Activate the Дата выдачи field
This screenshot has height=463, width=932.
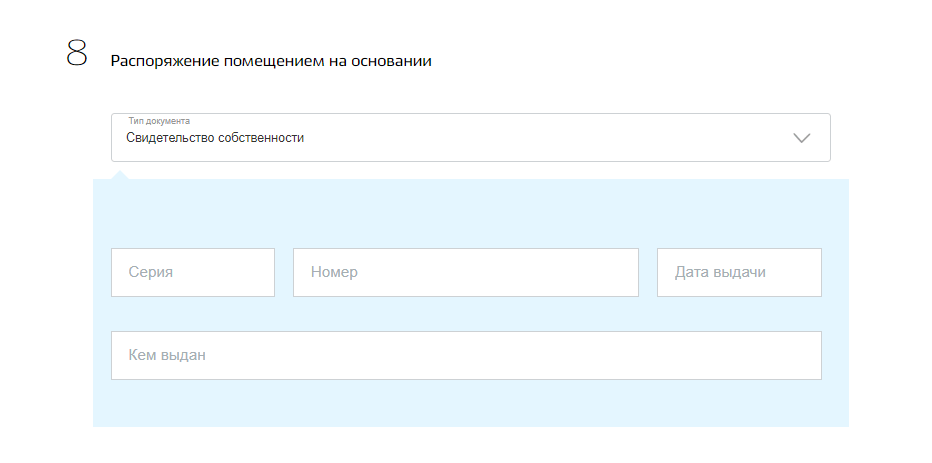coord(739,272)
